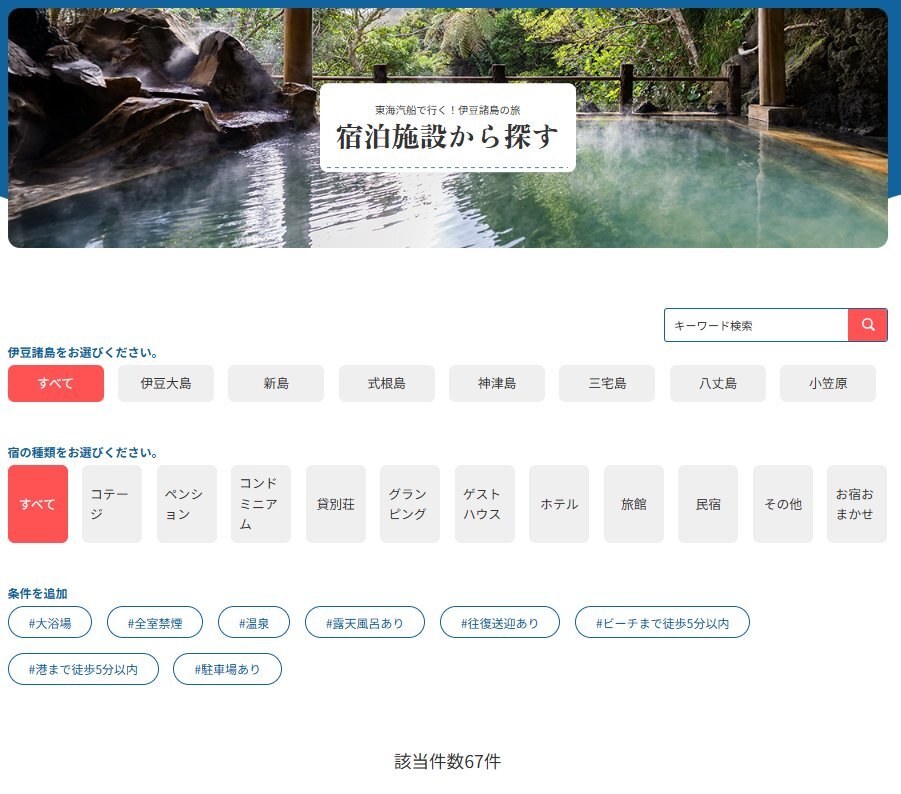901x794 pixels.
Task: Choose ペンション lodging type
Action: 187,504
